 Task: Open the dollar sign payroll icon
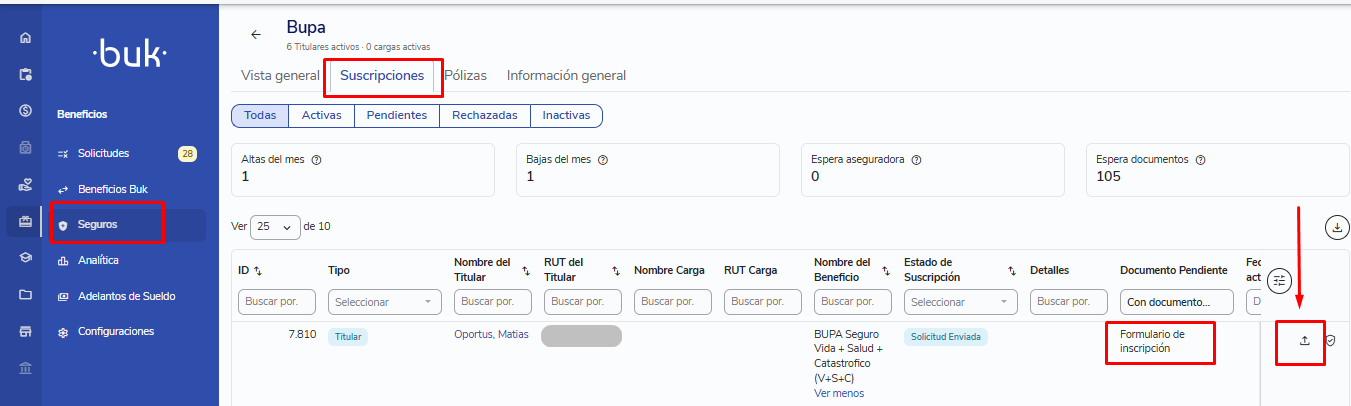pyautogui.click(x=25, y=110)
